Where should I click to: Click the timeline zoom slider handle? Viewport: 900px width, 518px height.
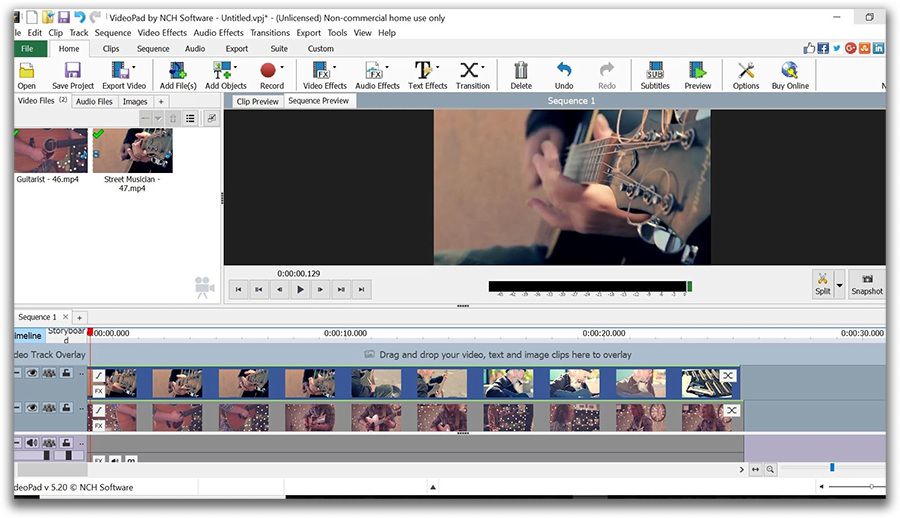[x=831, y=468]
